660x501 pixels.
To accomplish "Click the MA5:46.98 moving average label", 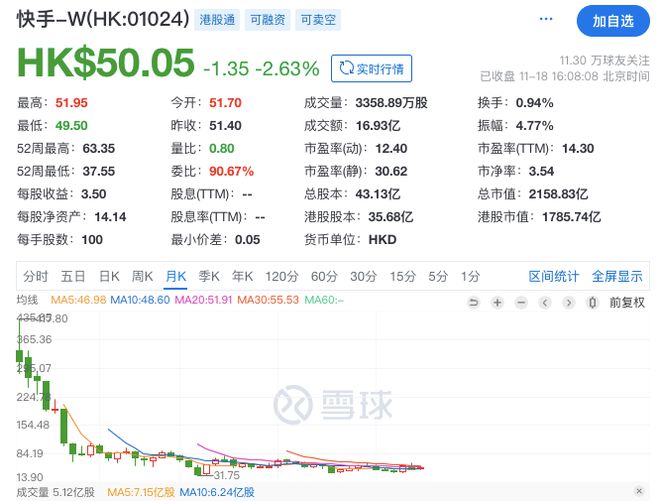I will [78, 300].
